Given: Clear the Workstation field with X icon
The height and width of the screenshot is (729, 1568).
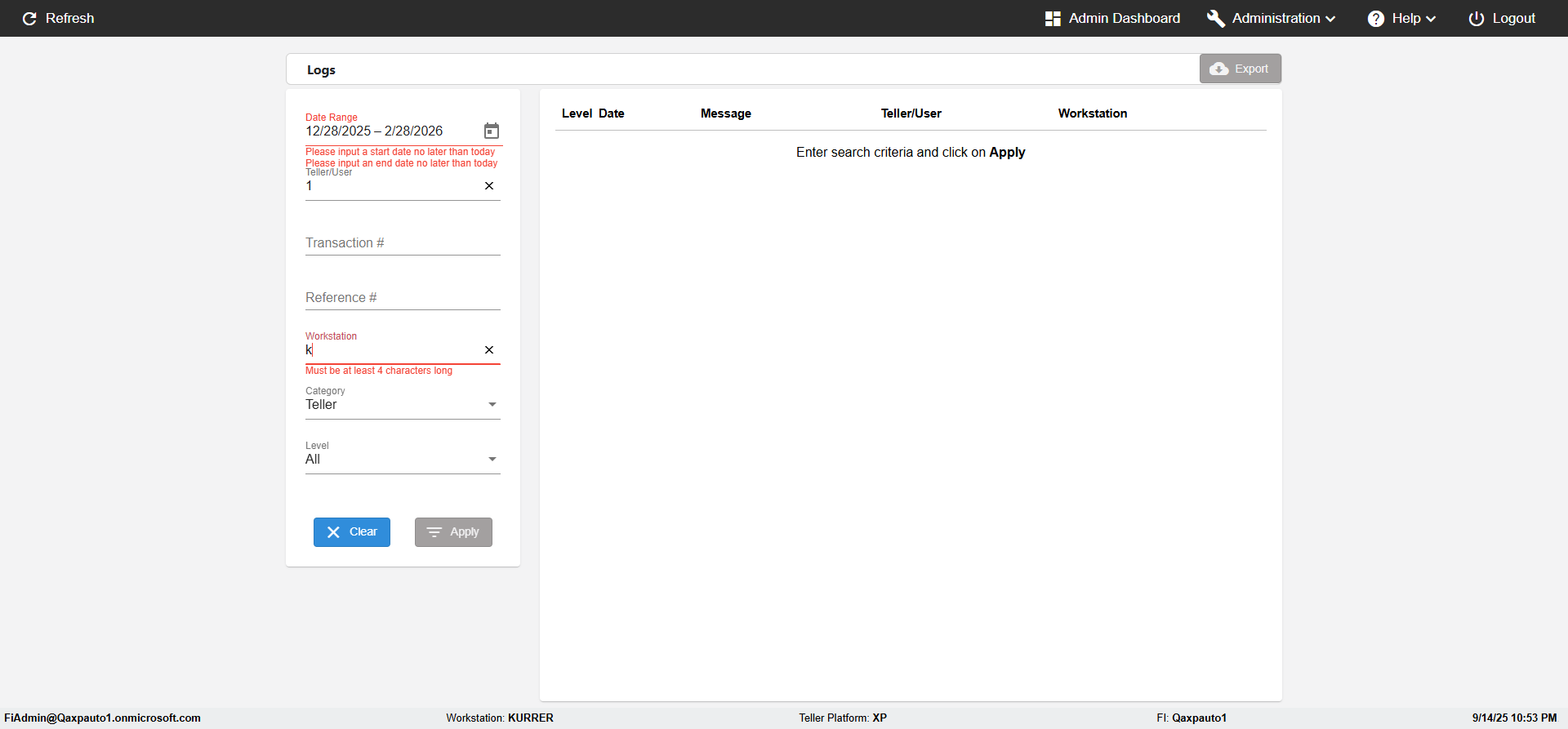Looking at the screenshot, I should [489, 350].
